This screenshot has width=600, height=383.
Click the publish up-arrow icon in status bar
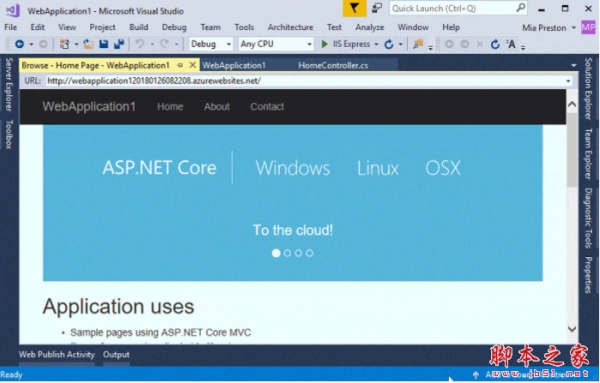(476, 375)
